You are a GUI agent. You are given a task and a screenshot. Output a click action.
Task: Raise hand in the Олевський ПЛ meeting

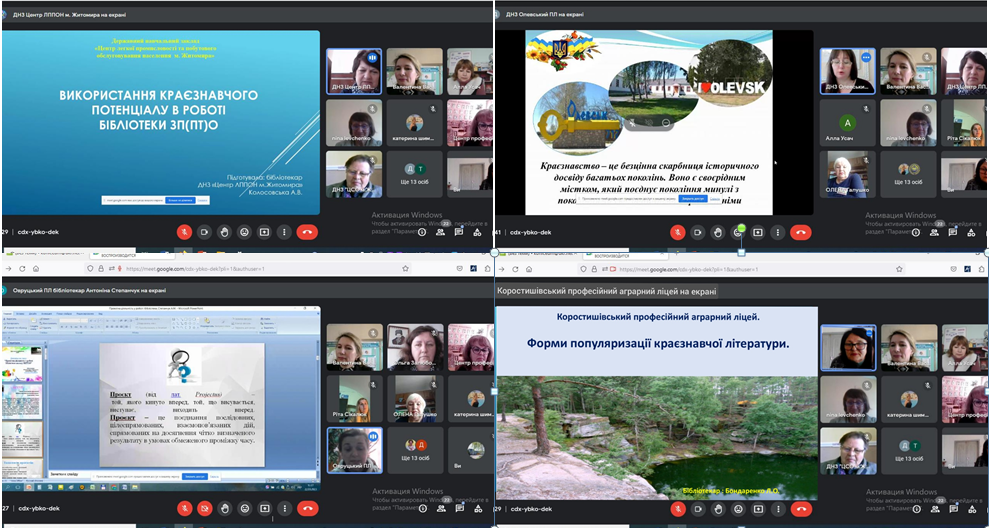(718, 232)
